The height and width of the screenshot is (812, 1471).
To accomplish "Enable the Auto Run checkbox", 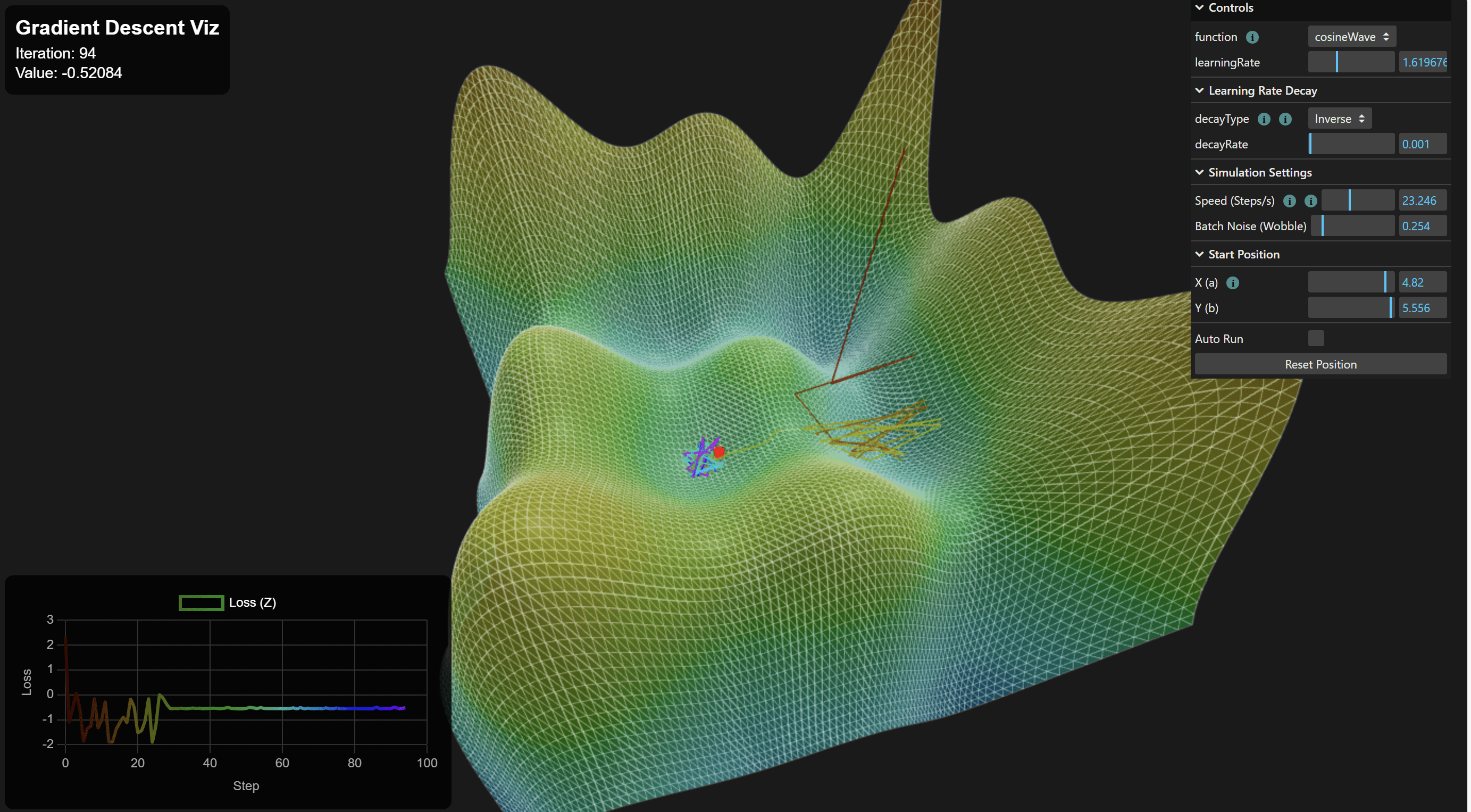I will (1317, 338).
